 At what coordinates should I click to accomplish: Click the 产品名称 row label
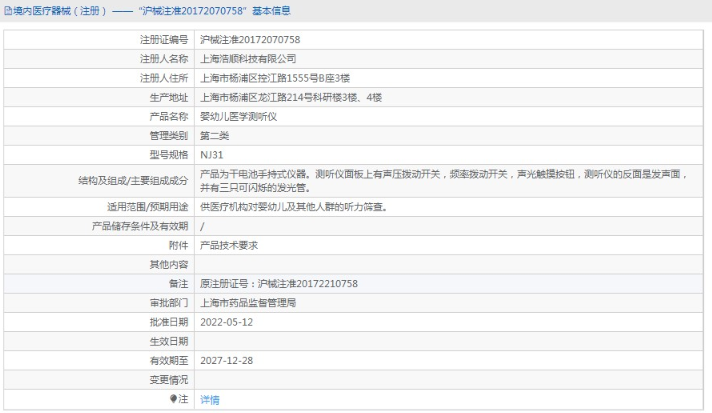(169, 117)
